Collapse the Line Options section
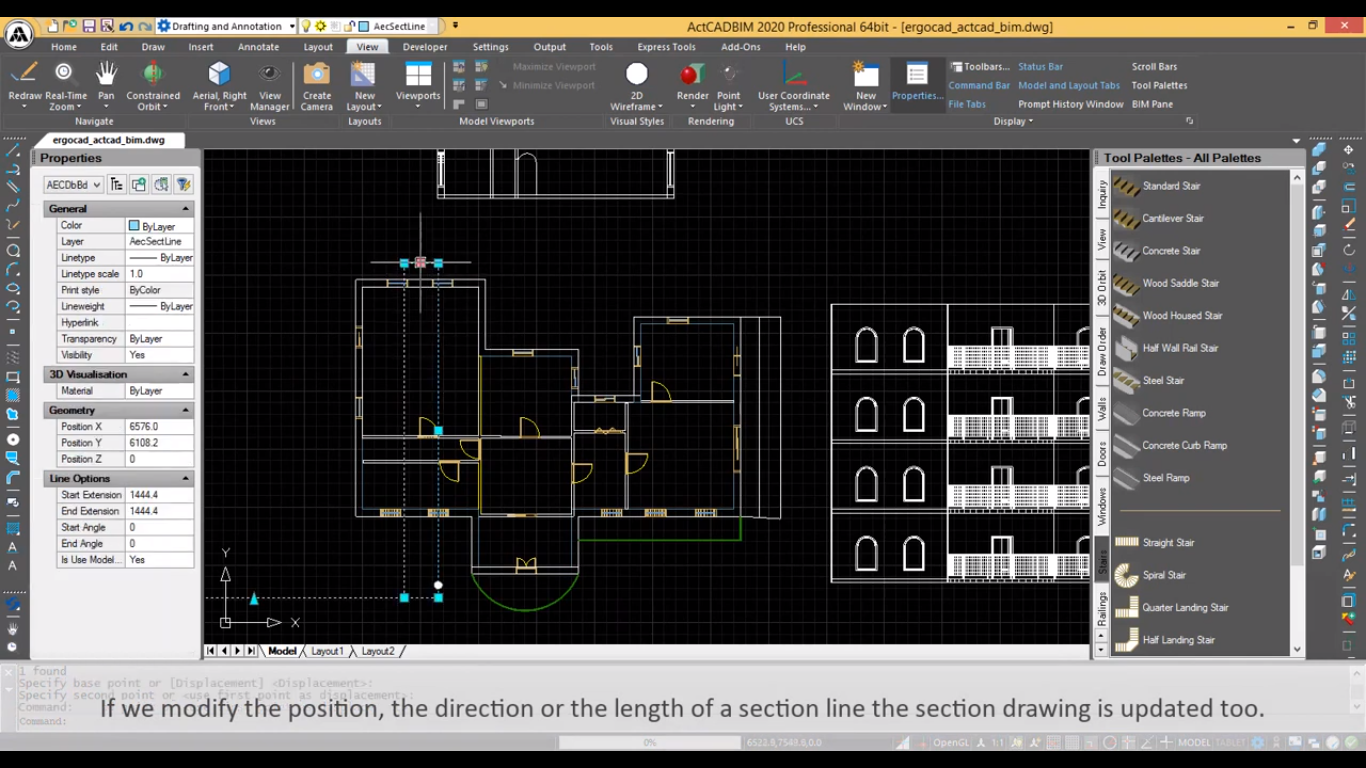Image resolution: width=1366 pixels, height=768 pixels. (x=185, y=479)
